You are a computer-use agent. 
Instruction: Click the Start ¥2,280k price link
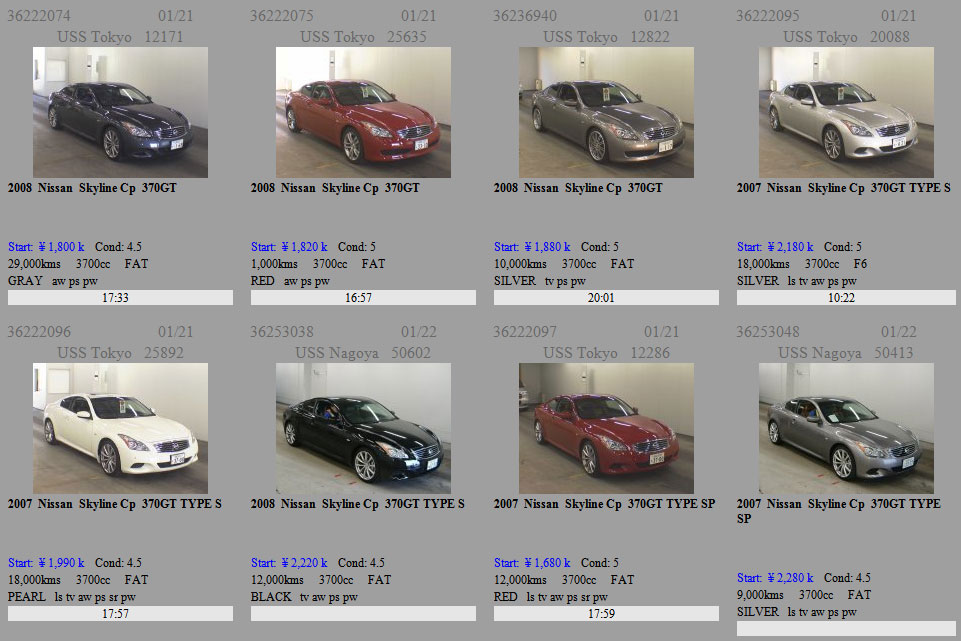point(775,578)
